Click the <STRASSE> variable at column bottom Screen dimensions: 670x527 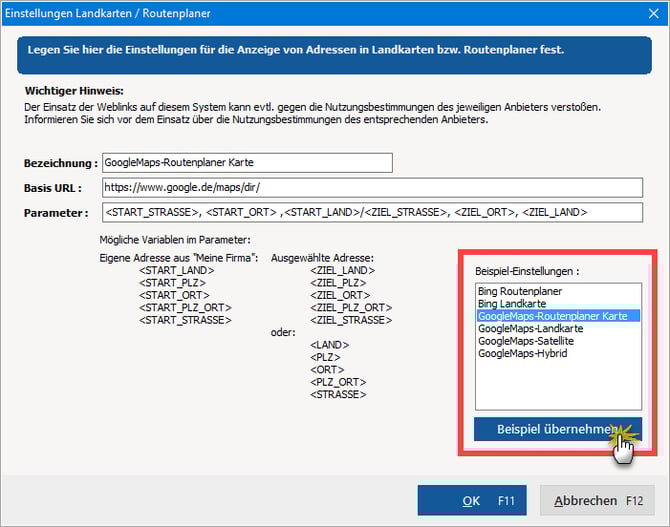coord(338,394)
